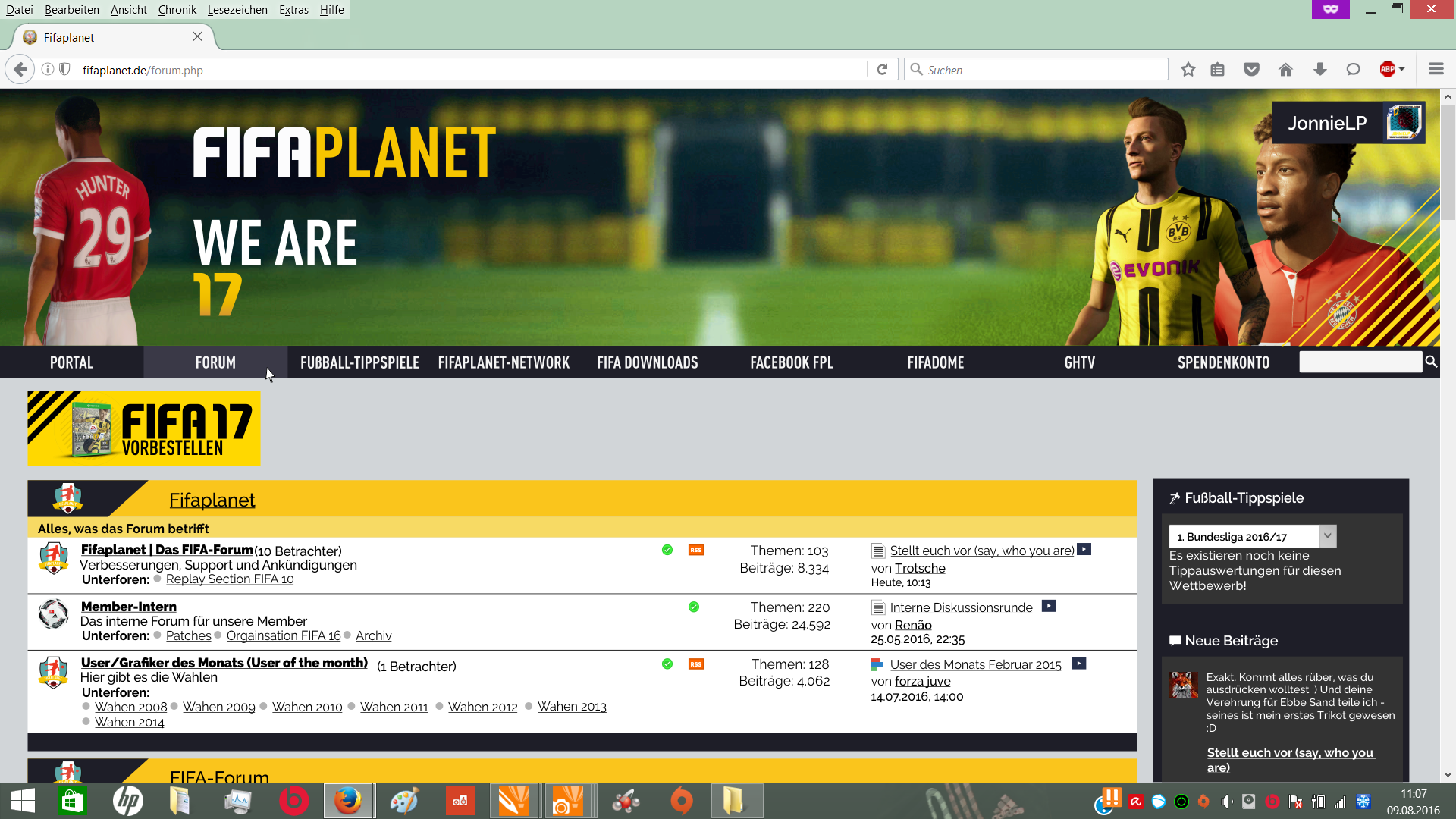Viewport: 1456px width, 819px height.
Task: Toggle read status checkmark for Das FIFA-Forum
Action: [x=667, y=551]
